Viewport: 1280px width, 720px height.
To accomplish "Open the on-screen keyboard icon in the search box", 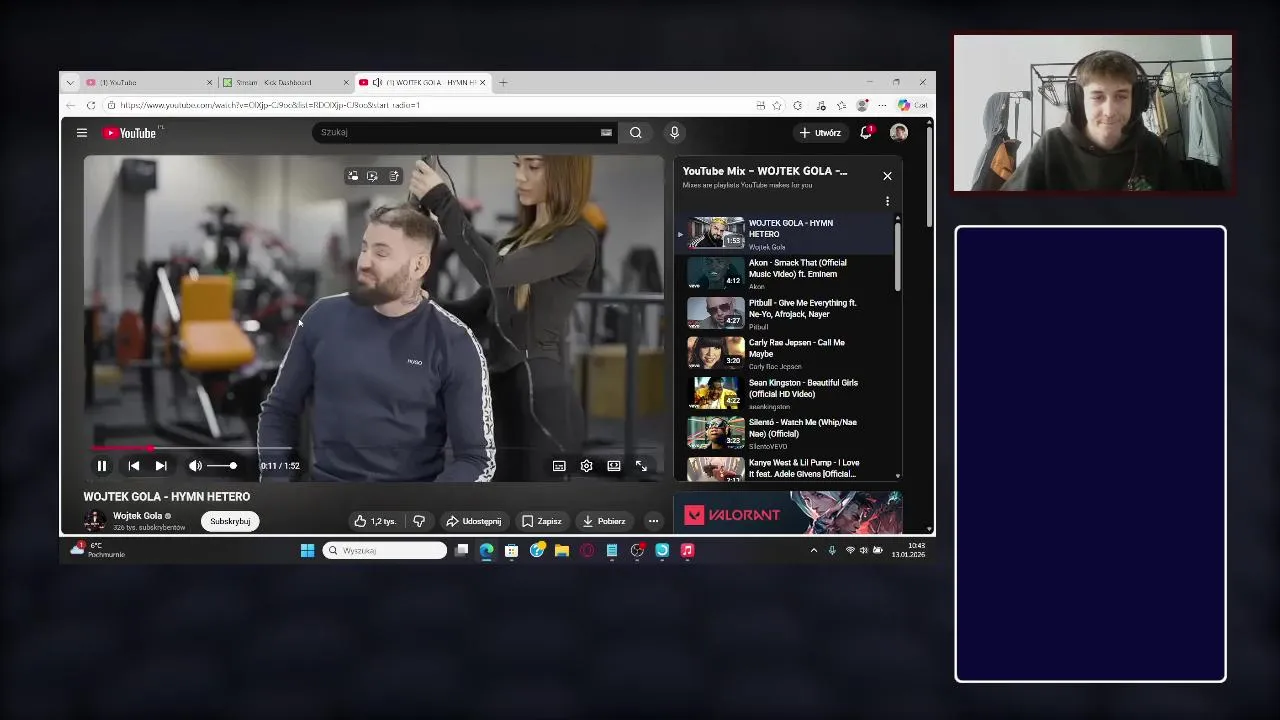I will (606, 132).
